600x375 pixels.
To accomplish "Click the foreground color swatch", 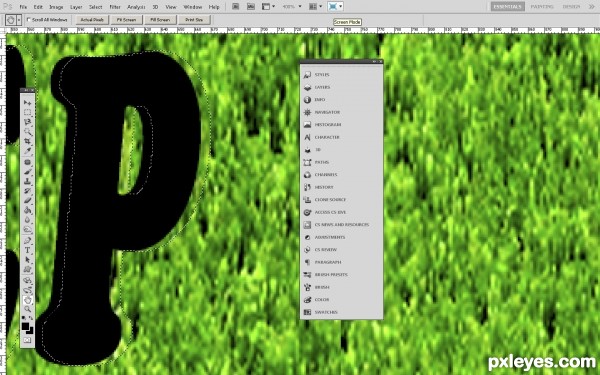I will (25, 326).
